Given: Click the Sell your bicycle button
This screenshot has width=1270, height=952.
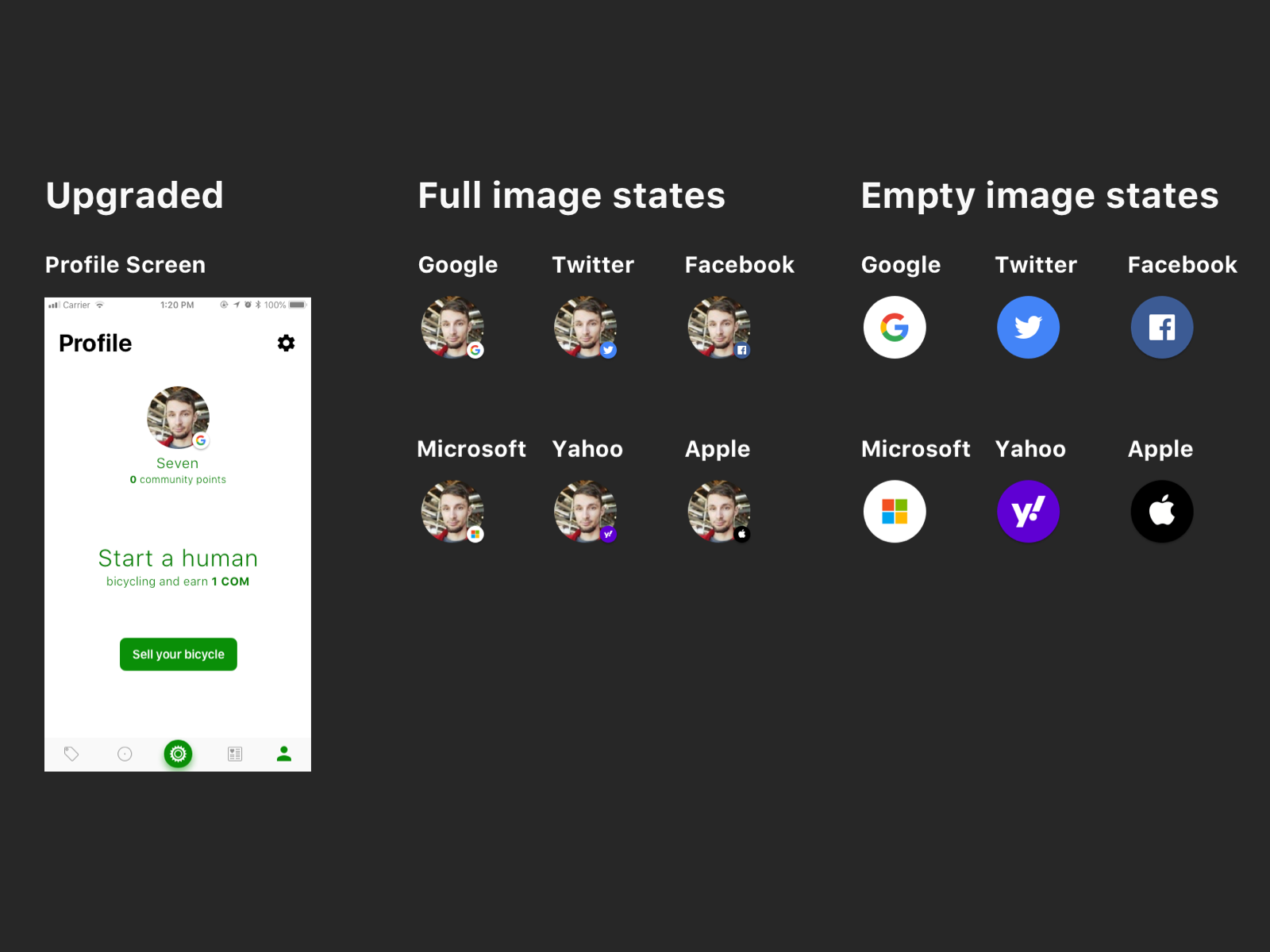Looking at the screenshot, I should [178, 654].
